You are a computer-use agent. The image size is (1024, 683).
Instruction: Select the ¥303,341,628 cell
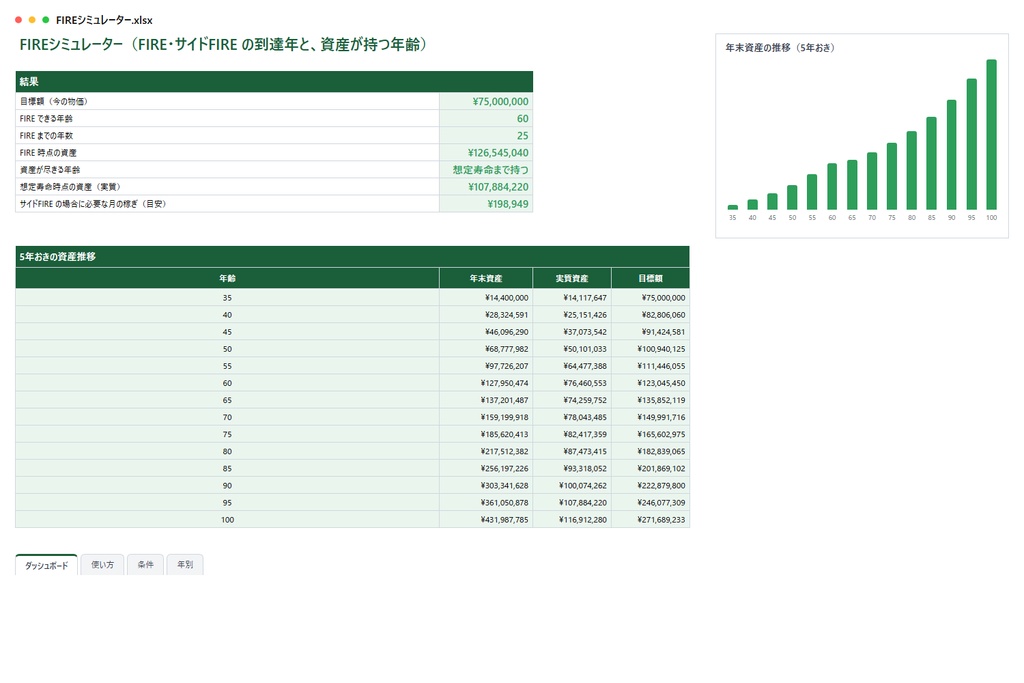[x=486, y=485]
